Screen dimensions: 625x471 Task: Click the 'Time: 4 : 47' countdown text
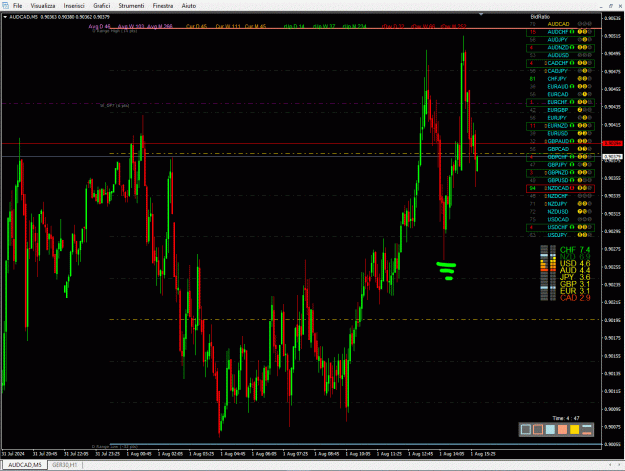tap(566, 418)
